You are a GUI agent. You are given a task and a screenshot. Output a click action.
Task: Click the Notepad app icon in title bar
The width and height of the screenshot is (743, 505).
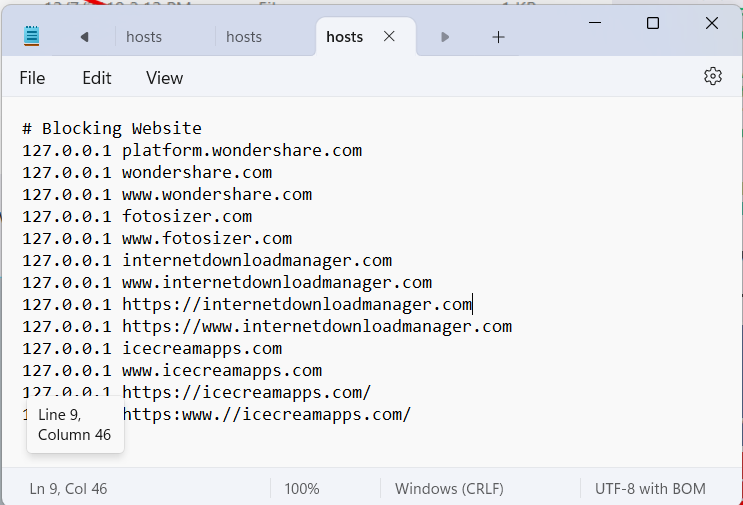click(33, 37)
